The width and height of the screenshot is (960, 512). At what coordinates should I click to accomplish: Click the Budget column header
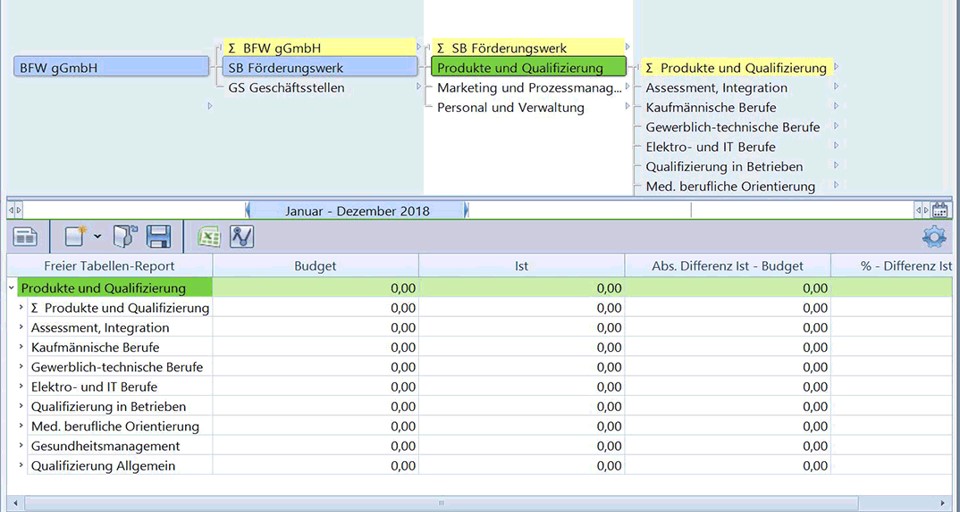[315, 266]
